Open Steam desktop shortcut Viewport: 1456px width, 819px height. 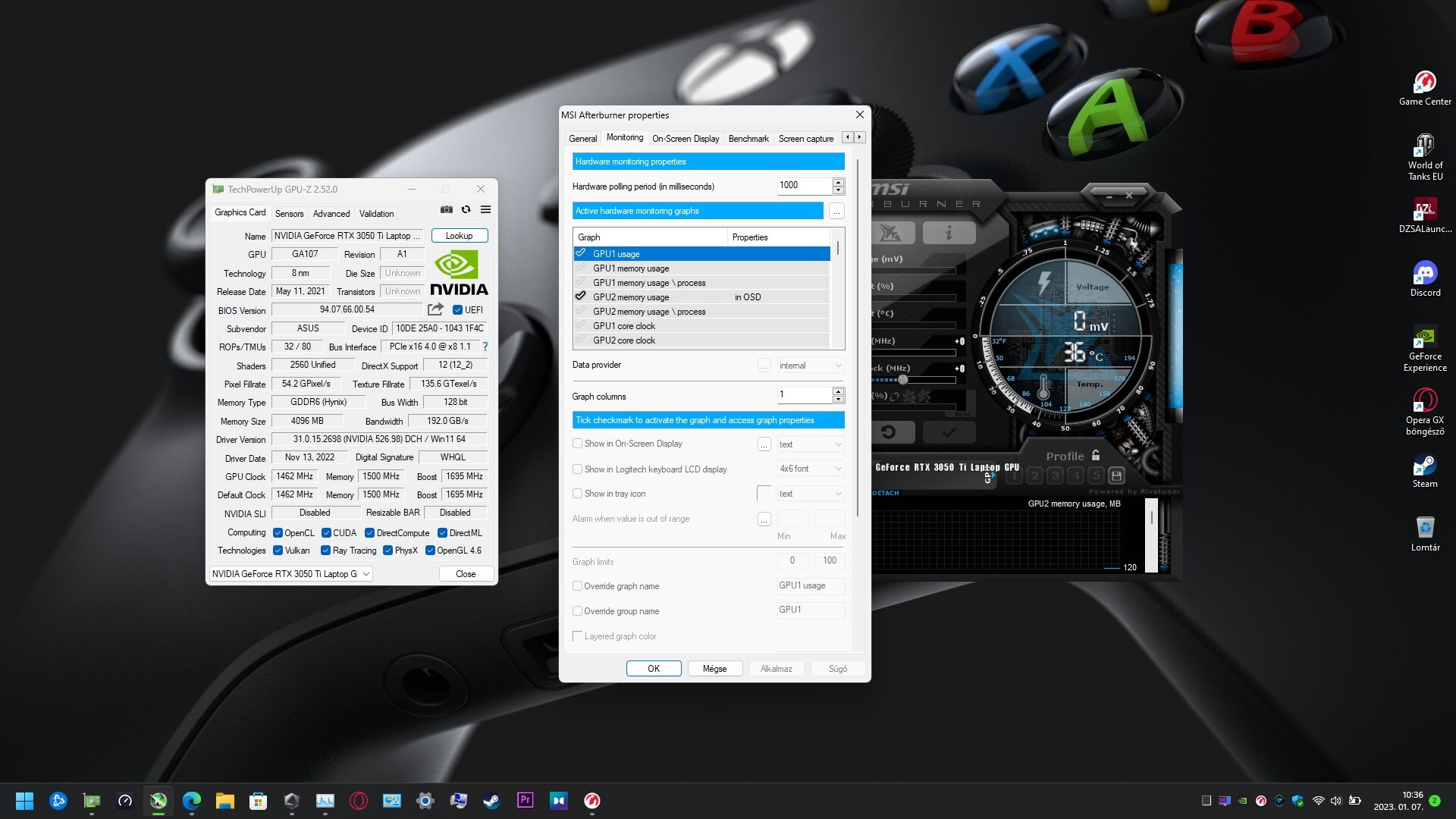(x=1425, y=470)
